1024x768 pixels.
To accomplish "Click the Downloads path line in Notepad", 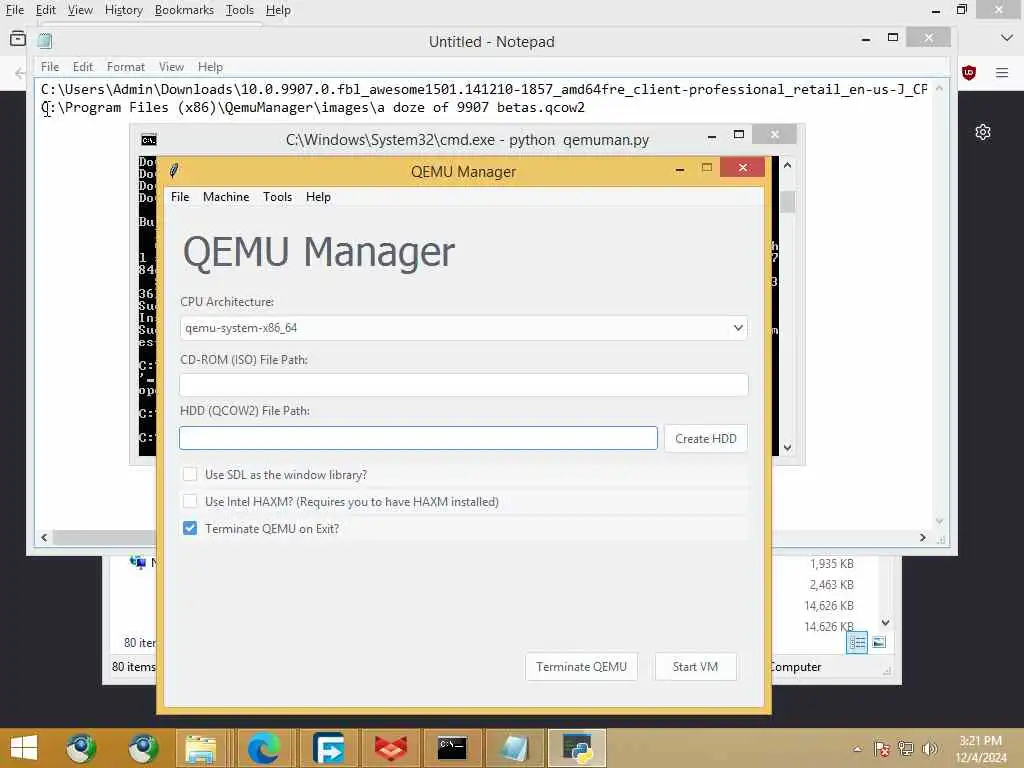I will [x=484, y=89].
